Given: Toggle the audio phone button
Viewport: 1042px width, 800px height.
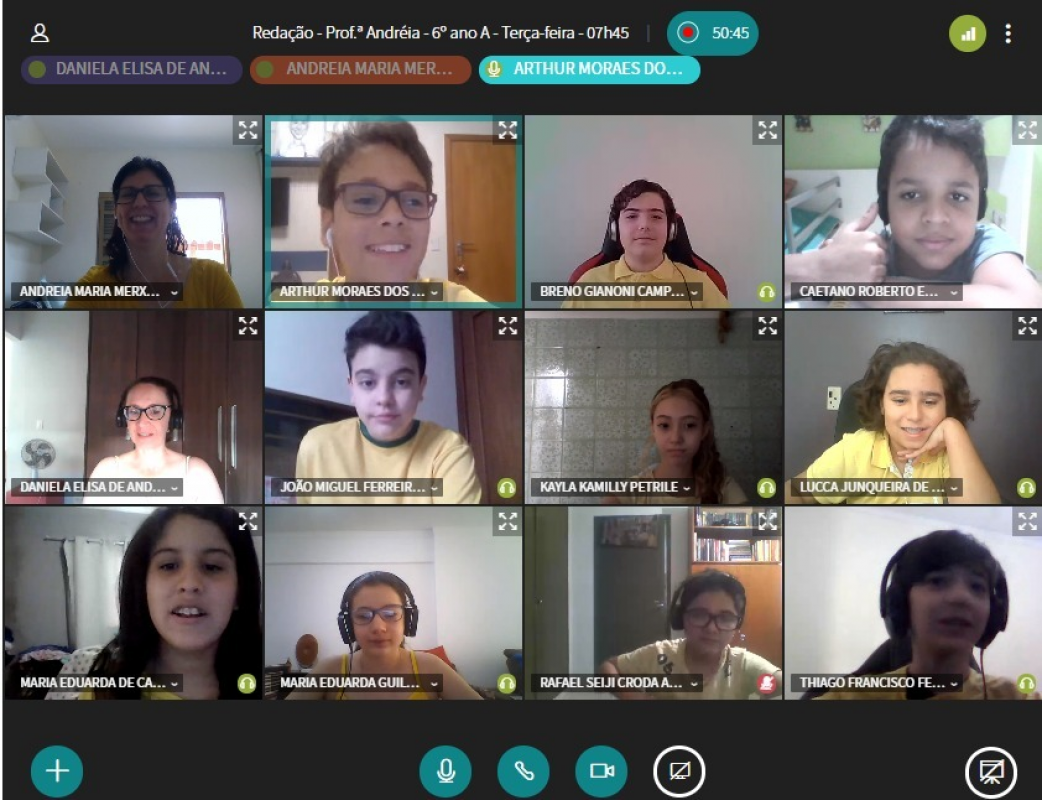Looking at the screenshot, I should point(524,771).
